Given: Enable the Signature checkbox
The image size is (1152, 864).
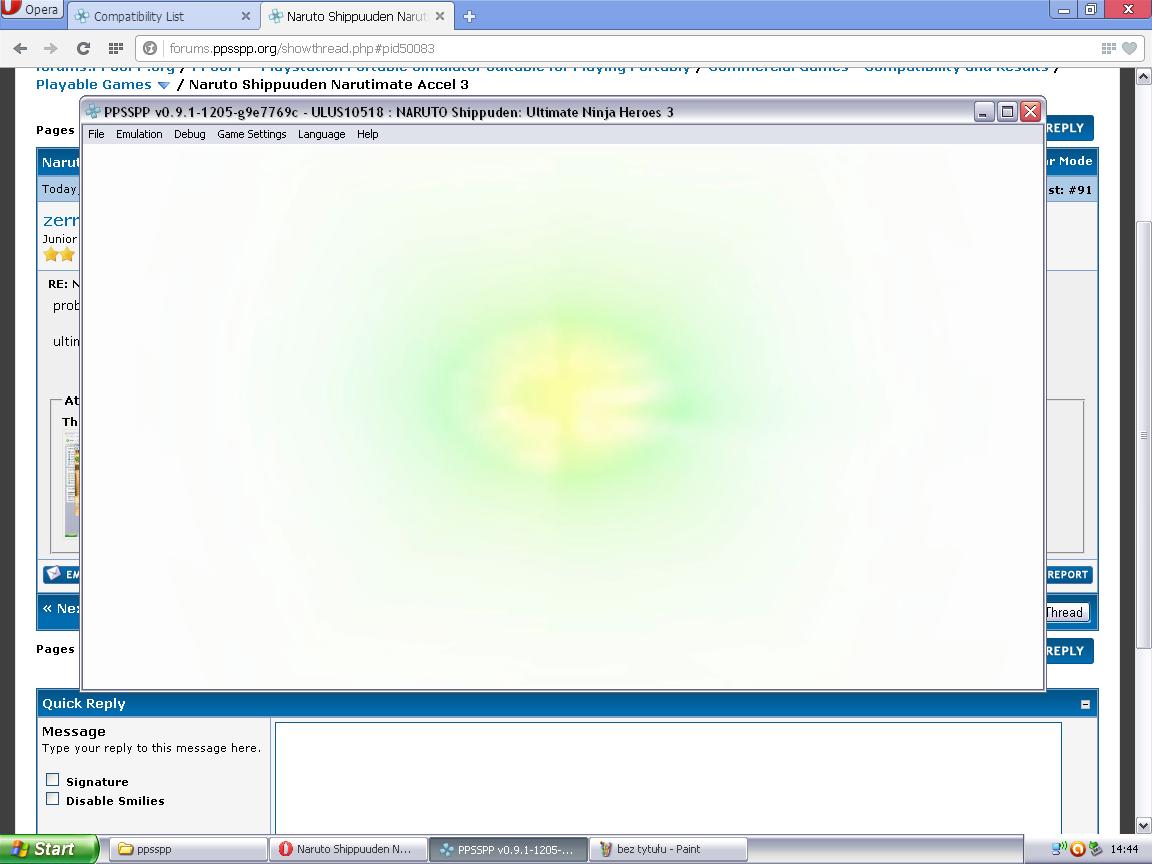Looking at the screenshot, I should (x=53, y=780).
